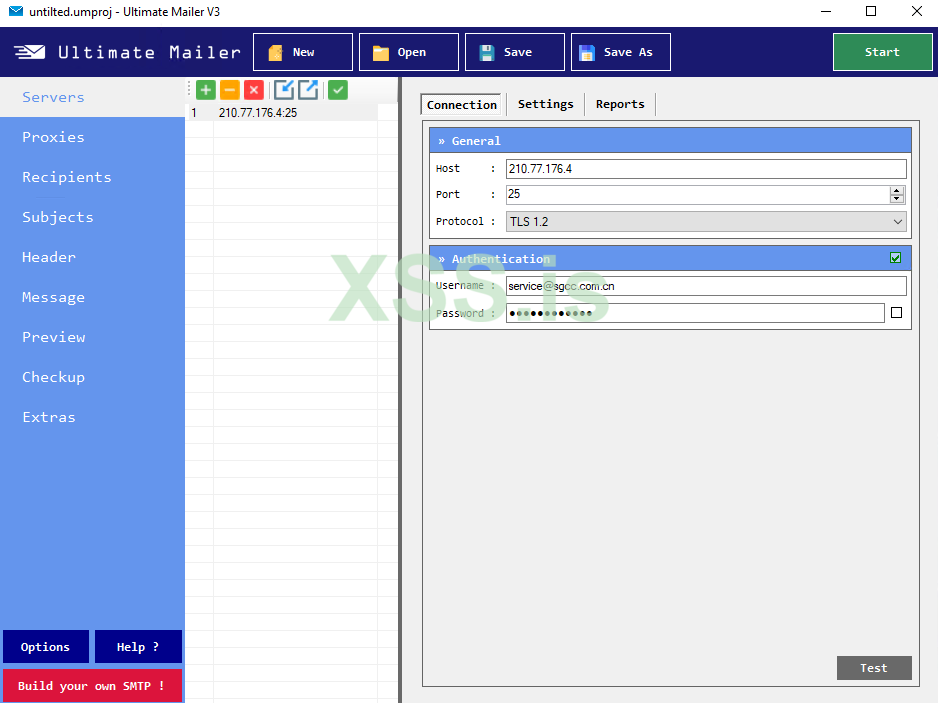Image resolution: width=938 pixels, height=703 pixels.
Task: Click into the Host input field
Action: tap(706, 169)
